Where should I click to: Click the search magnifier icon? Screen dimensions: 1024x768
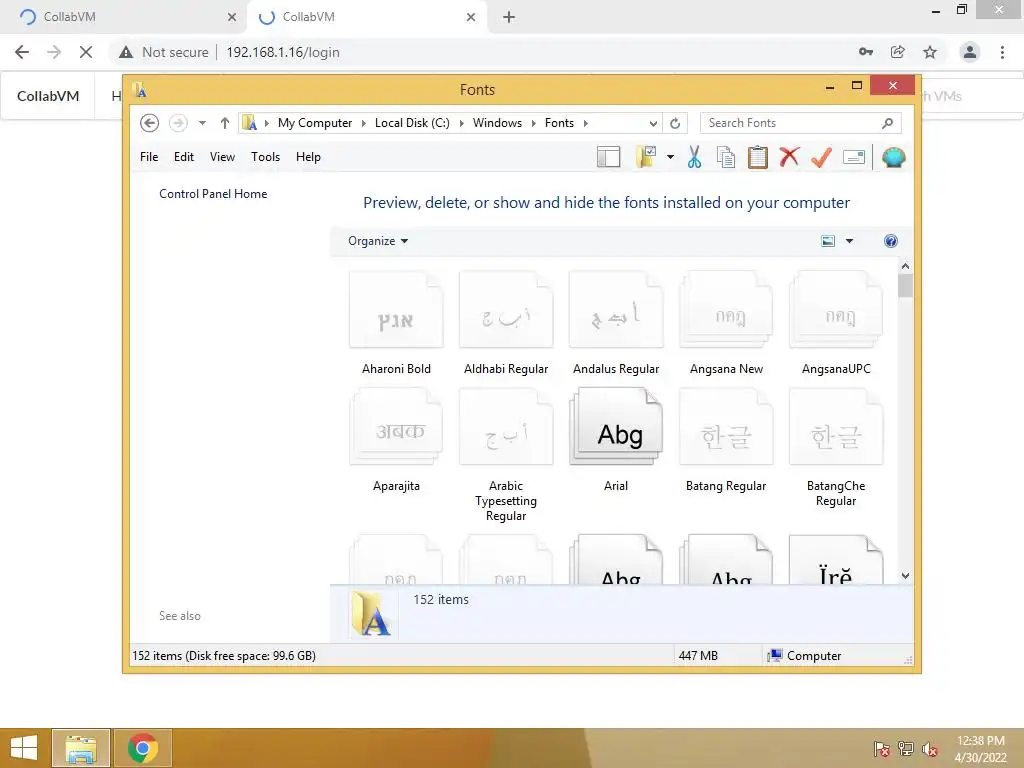tap(888, 123)
